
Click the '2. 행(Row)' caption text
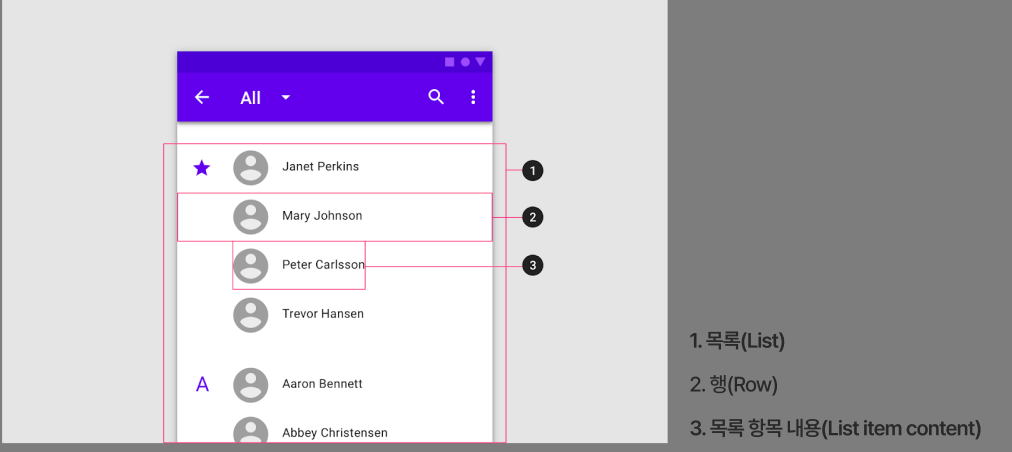coord(733,385)
